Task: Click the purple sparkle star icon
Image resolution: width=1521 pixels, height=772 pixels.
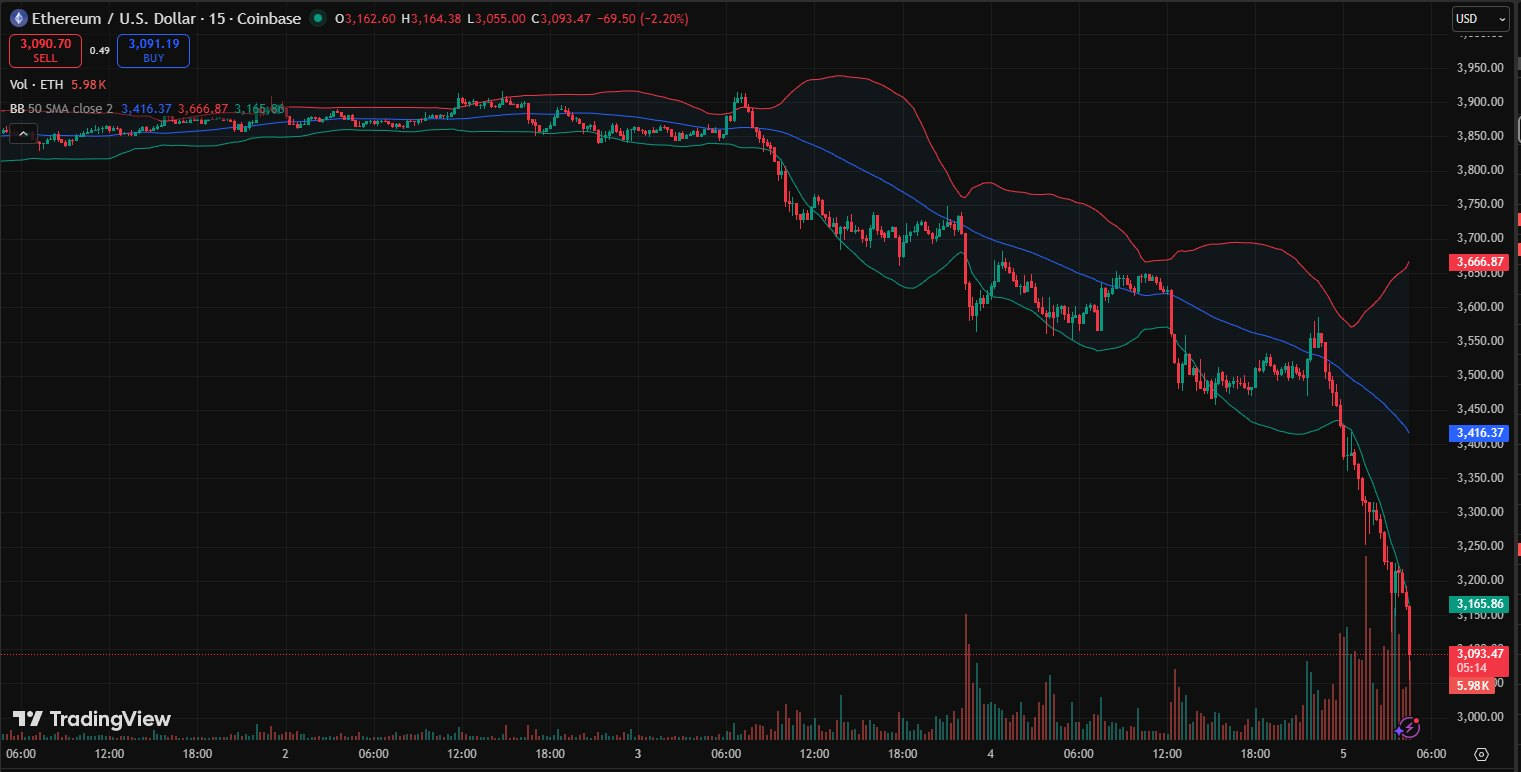Action: coord(1399,730)
